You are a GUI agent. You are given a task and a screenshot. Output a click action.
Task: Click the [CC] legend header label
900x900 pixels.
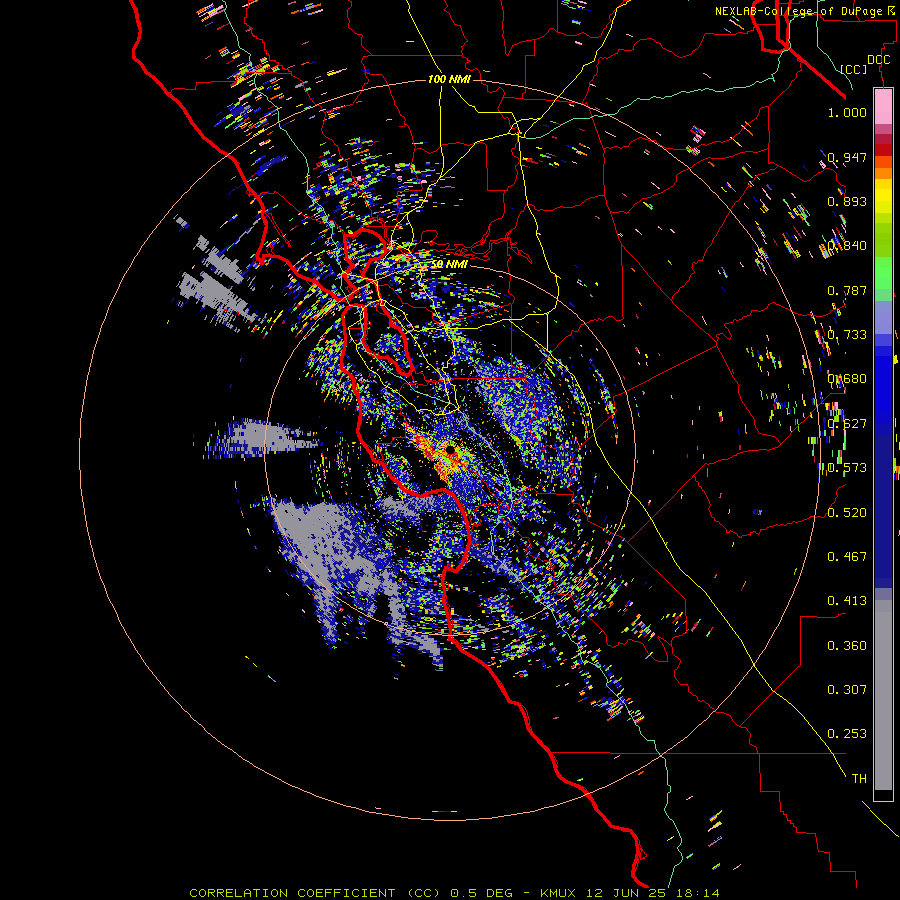[854, 69]
